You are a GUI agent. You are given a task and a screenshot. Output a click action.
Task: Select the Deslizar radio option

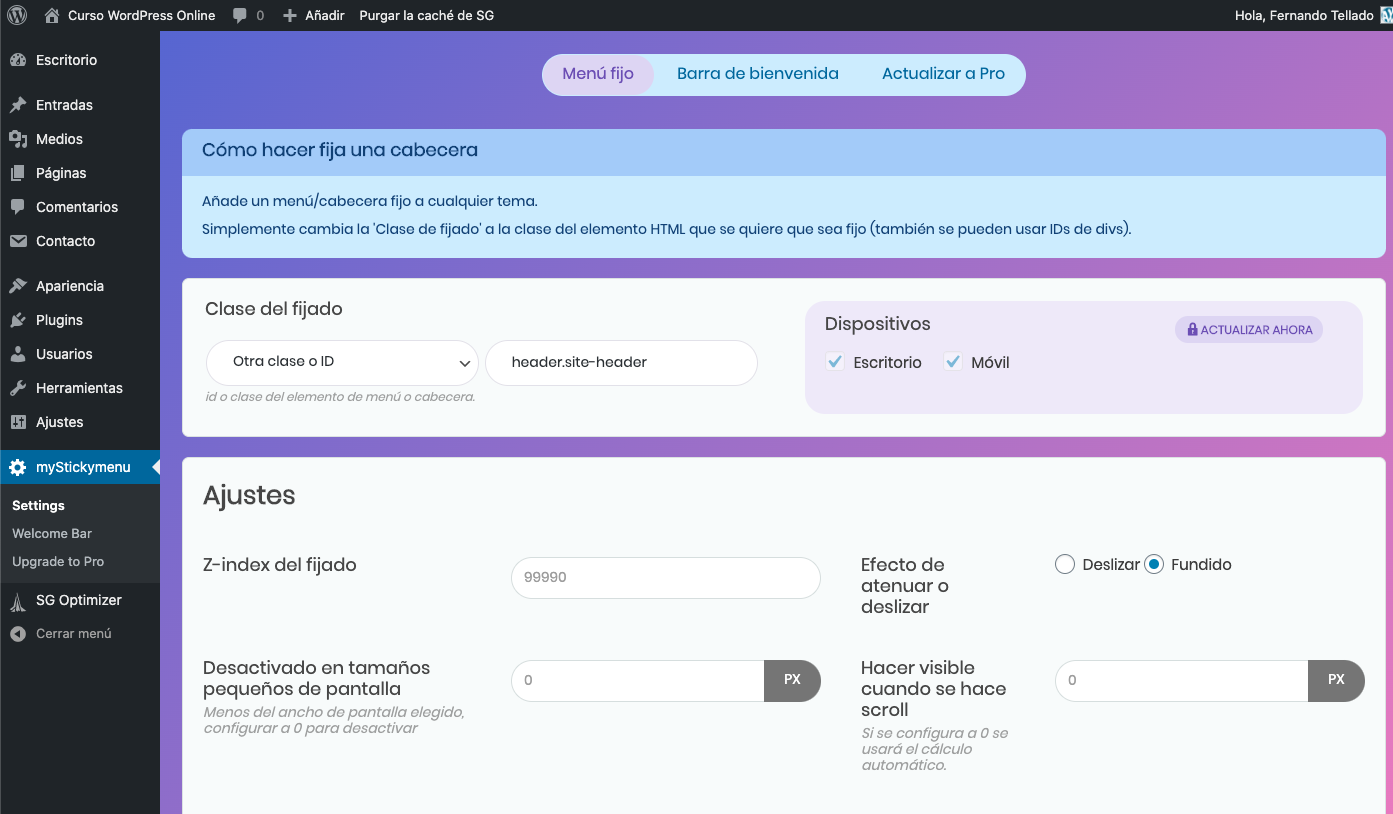1065,564
